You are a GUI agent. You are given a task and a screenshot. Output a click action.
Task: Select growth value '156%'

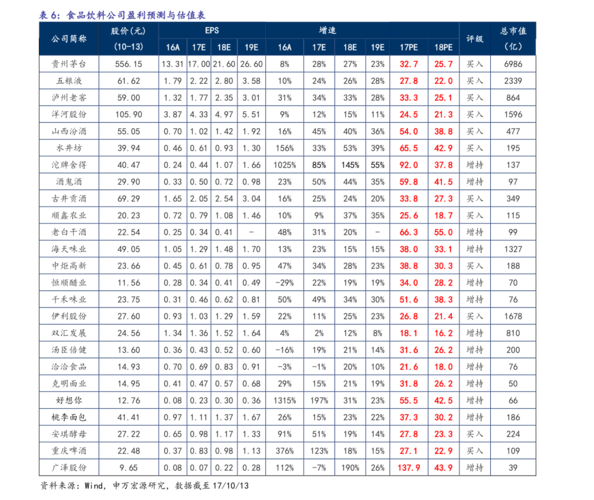[x=284, y=148]
